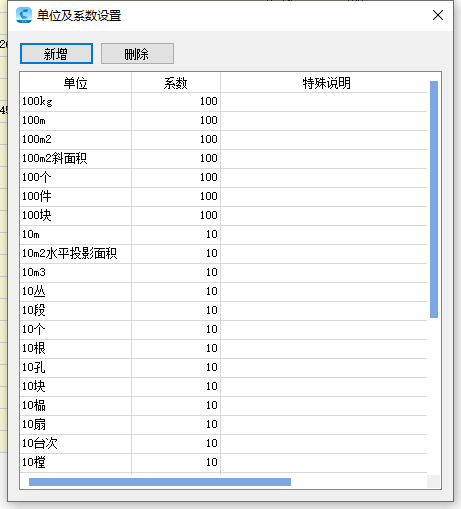Click the app icon in title bar
The image size is (461, 509).
(24, 15)
